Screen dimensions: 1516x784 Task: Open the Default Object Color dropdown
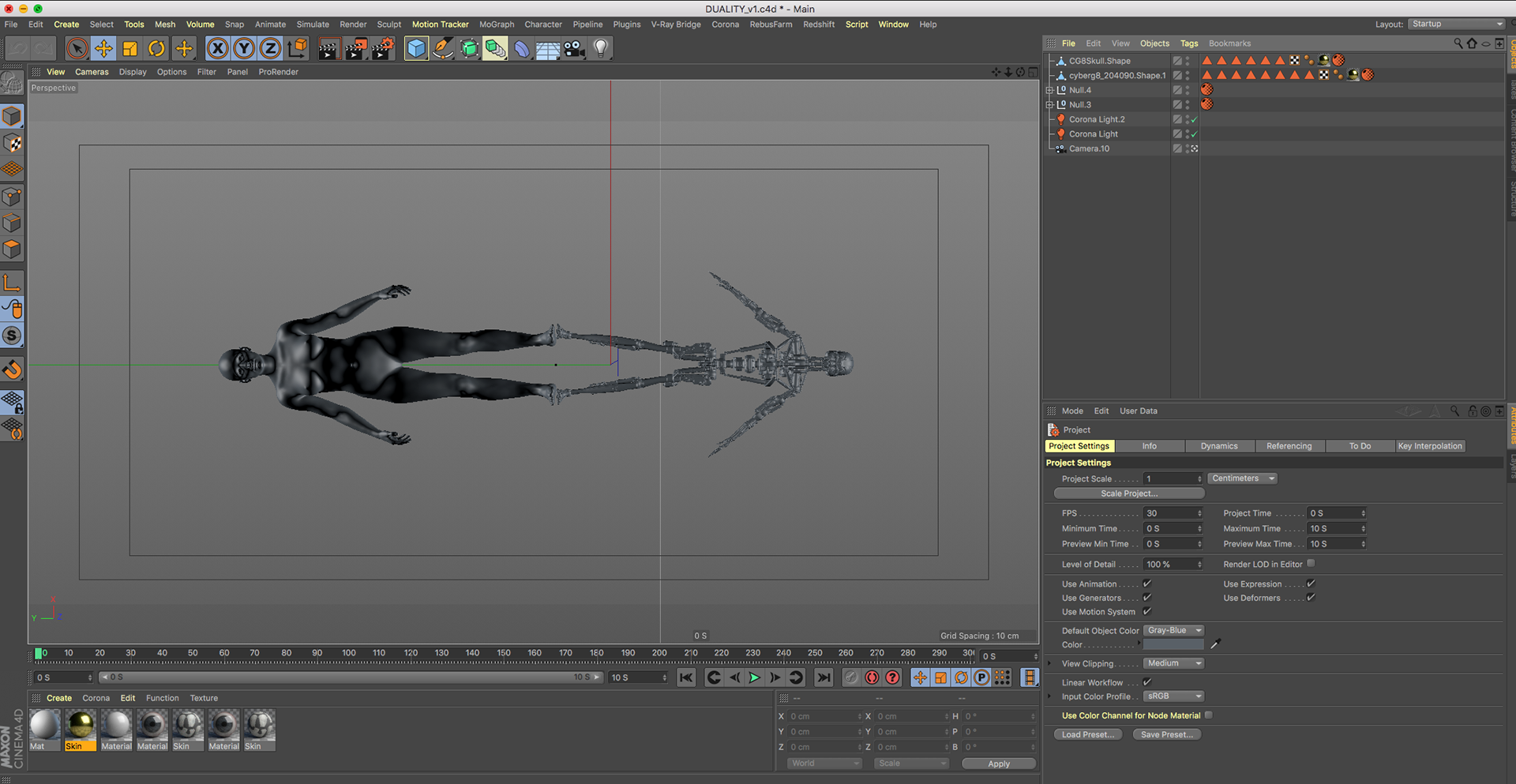coord(1173,631)
